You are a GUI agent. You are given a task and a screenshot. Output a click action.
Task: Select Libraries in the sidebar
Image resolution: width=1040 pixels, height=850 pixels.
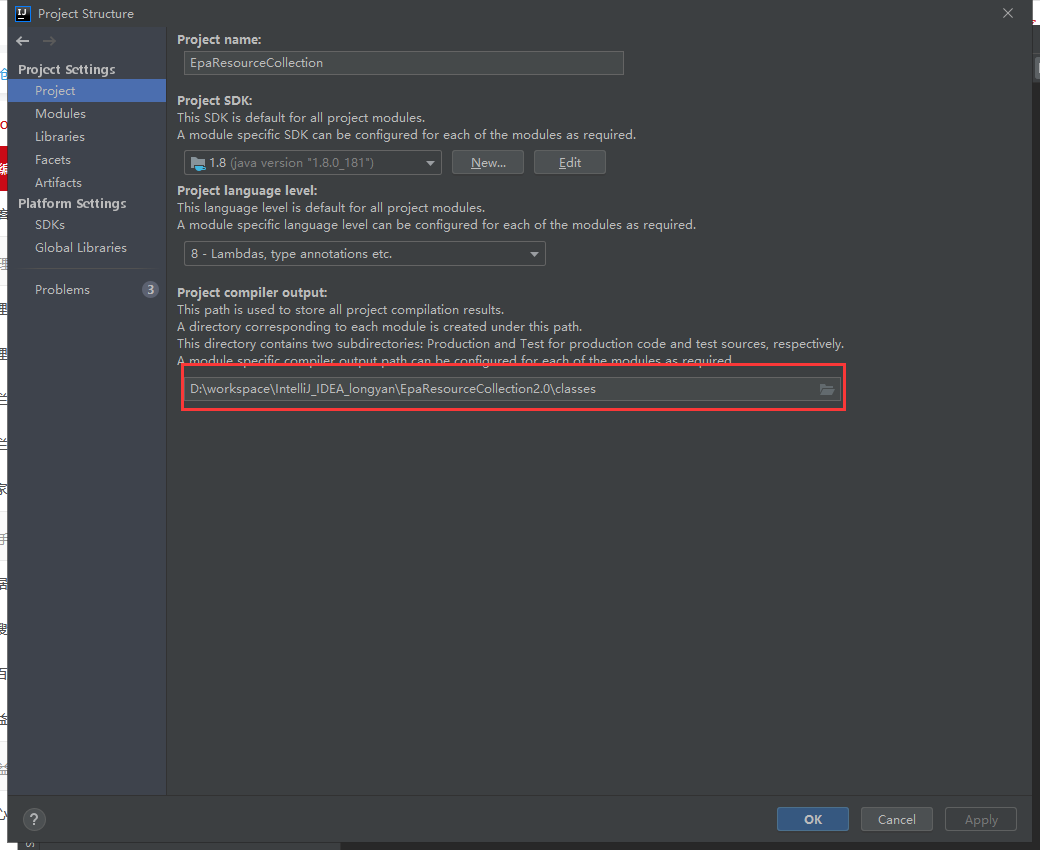[x=57, y=136]
